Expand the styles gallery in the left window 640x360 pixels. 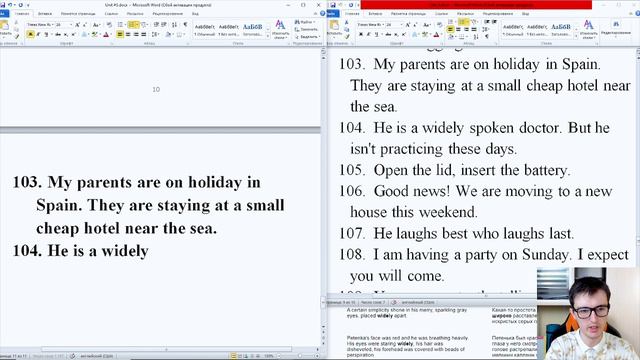pos(268,36)
